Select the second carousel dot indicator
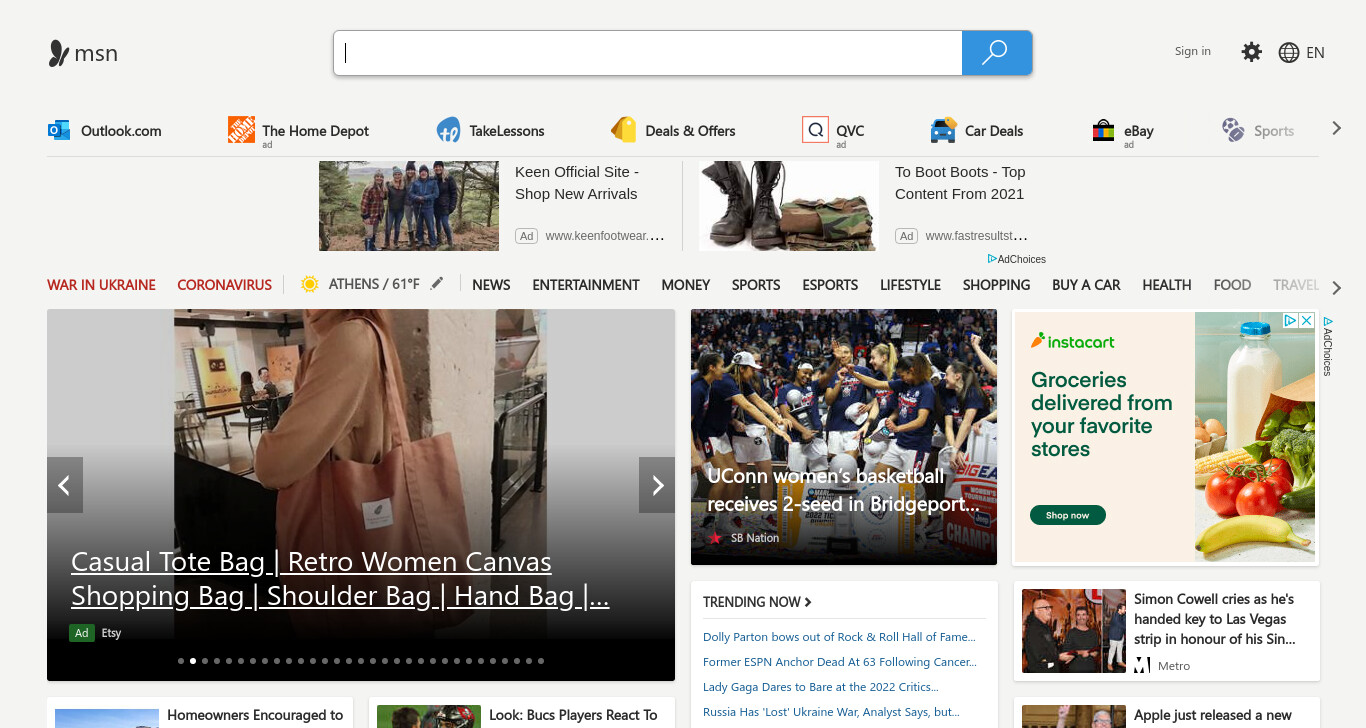The width and height of the screenshot is (1366, 728). pos(193,661)
